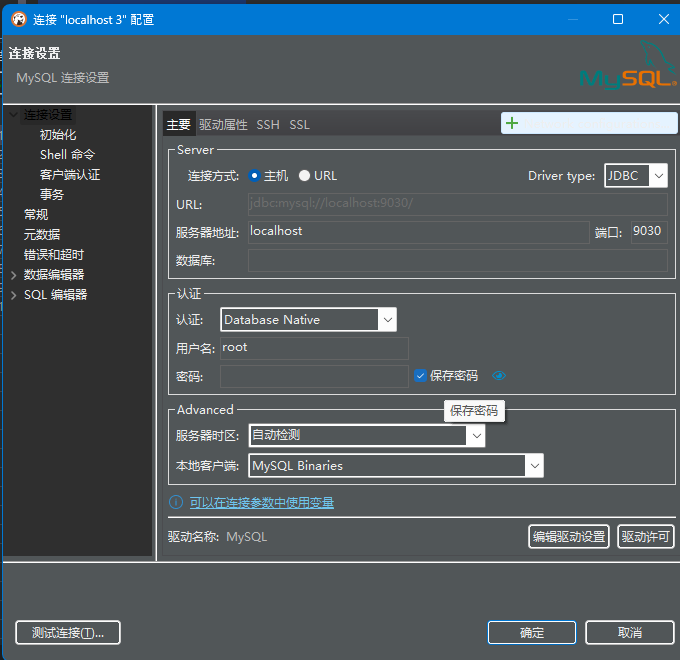Image resolution: width=680 pixels, height=660 pixels.
Task: Expand the SQL 编辑器 tree node
Action: click(13, 295)
